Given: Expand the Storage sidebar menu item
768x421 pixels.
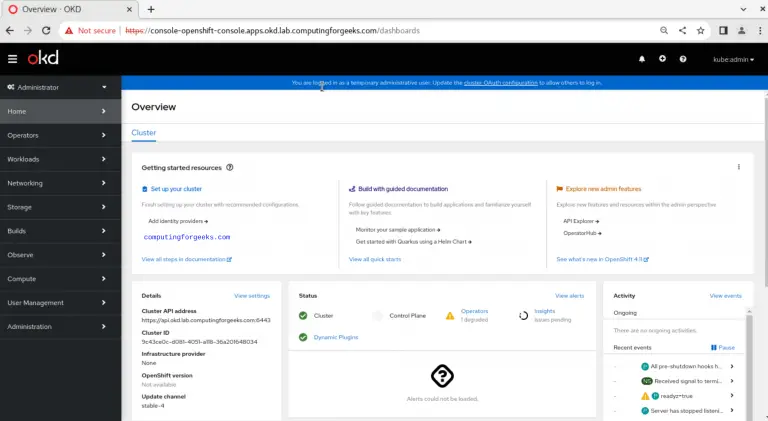Looking at the screenshot, I should pyautogui.click(x=60, y=207).
